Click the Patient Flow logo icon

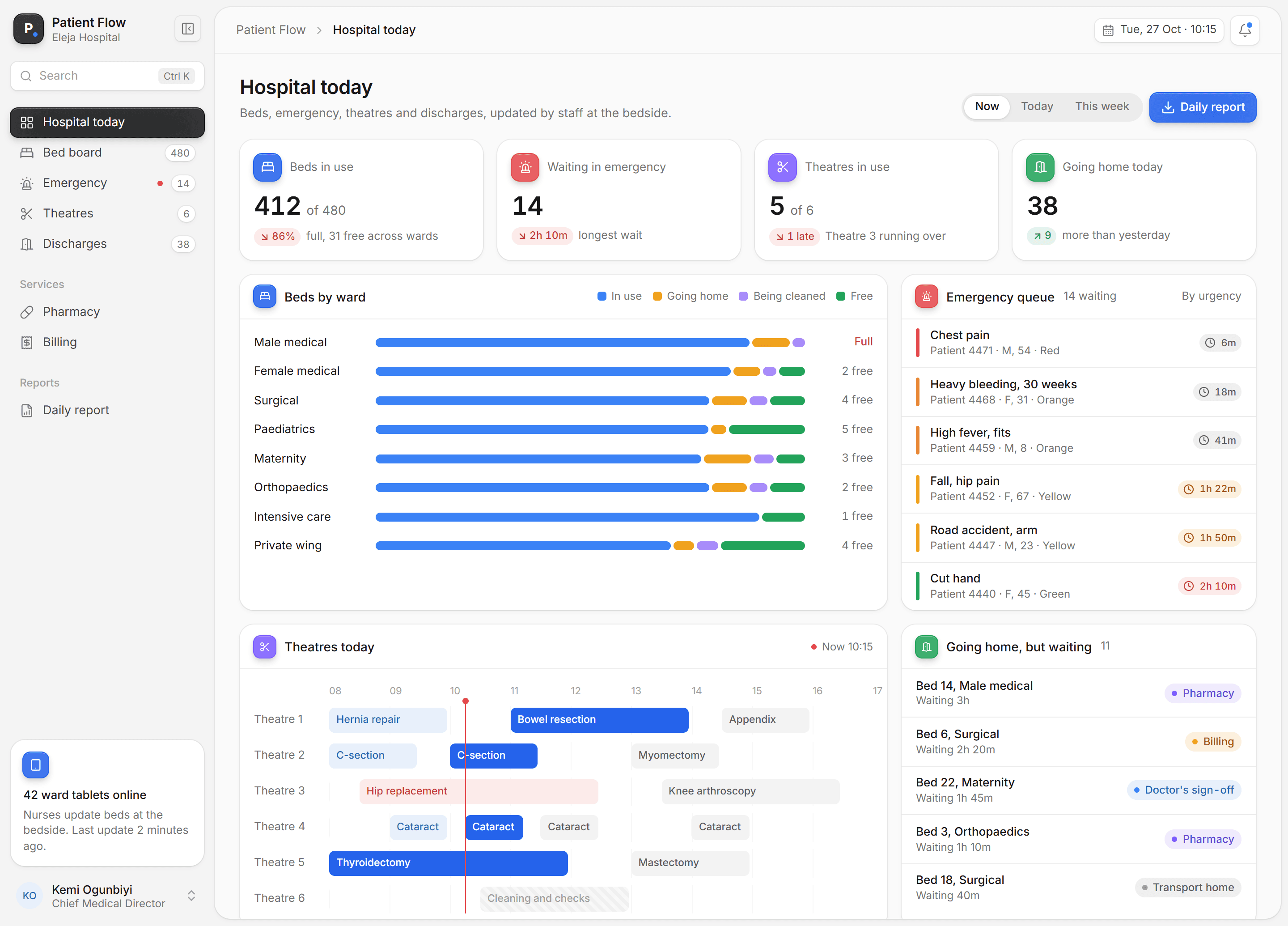pyautogui.click(x=28, y=29)
